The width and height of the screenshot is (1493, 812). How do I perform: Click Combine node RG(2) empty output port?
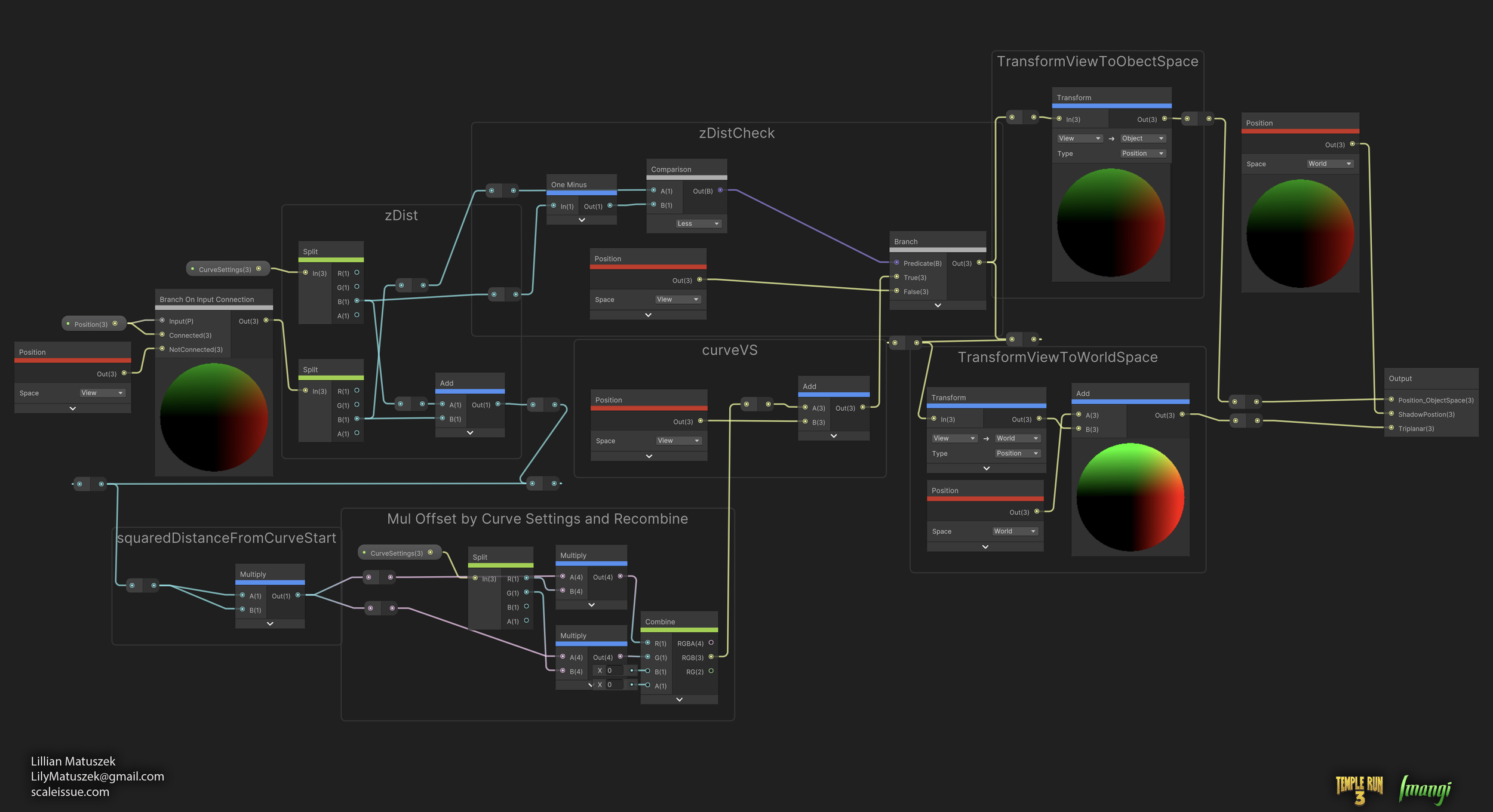click(711, 671)
